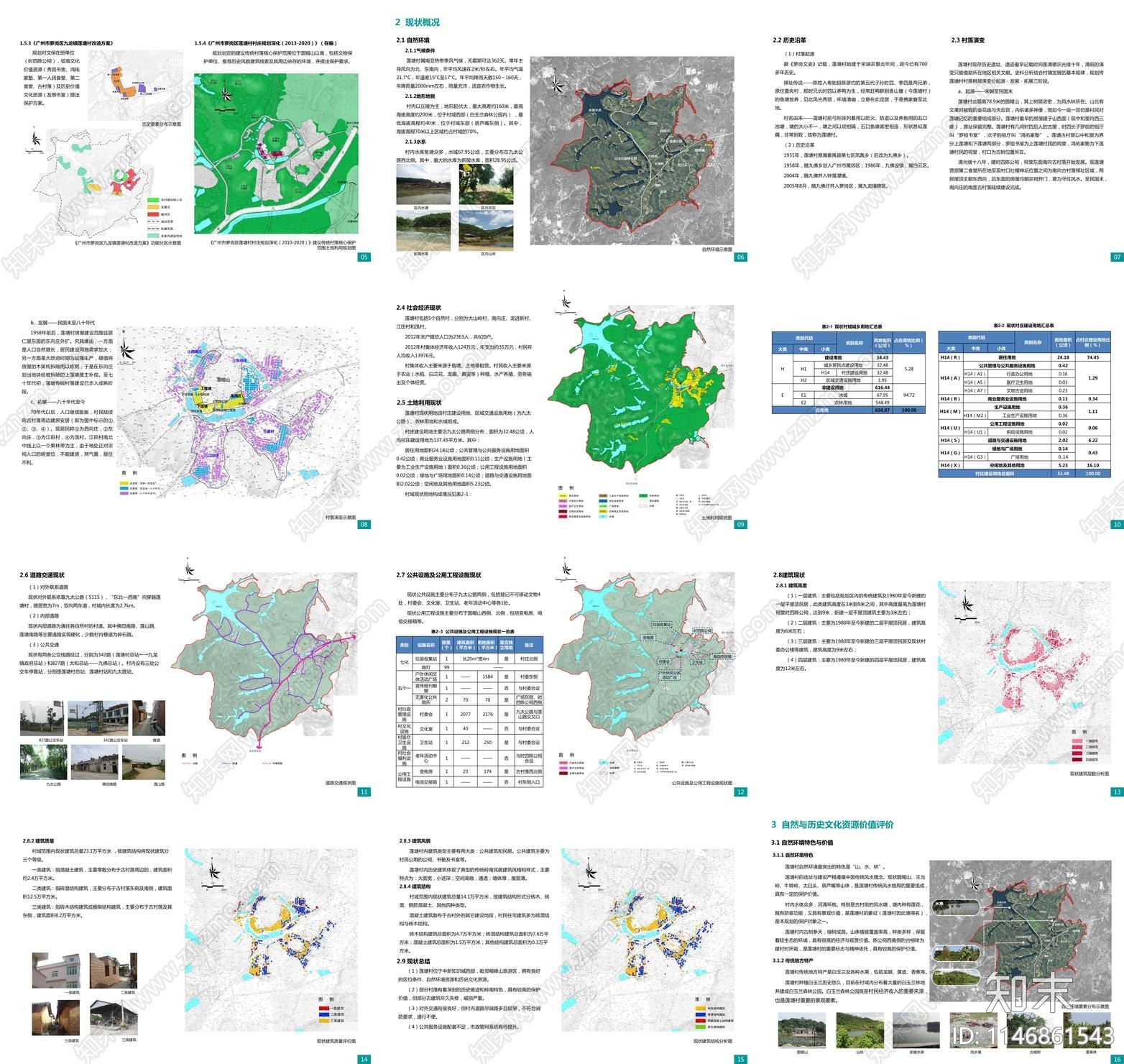
Task: Click the "居住用地" row in table 2-2
Action: (x=1024, y=357)
